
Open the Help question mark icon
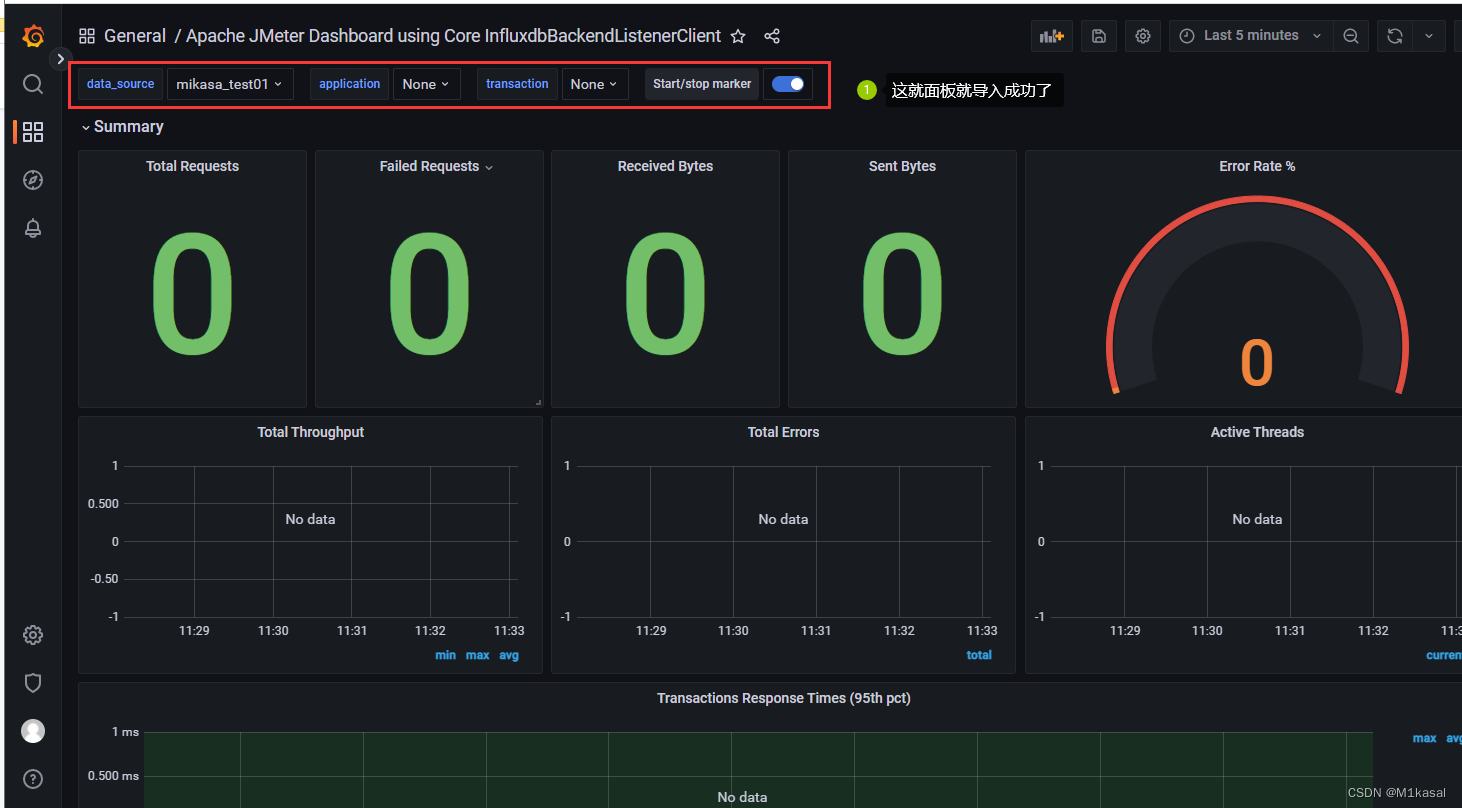click(x=33, y=779)
